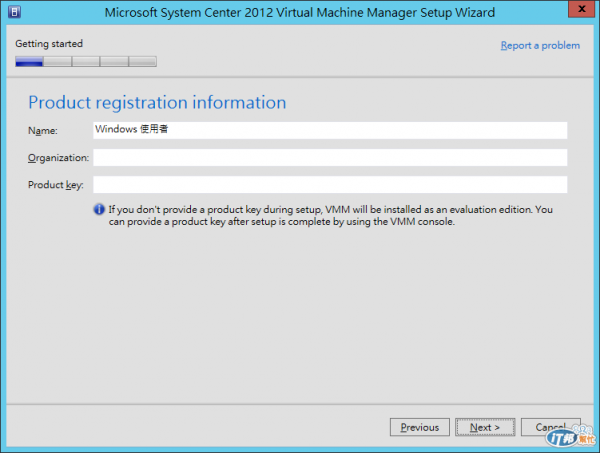The height and width of the screenshot is (453, 600).
Task: Click the last progress bar segment
Action: point(143,61)
